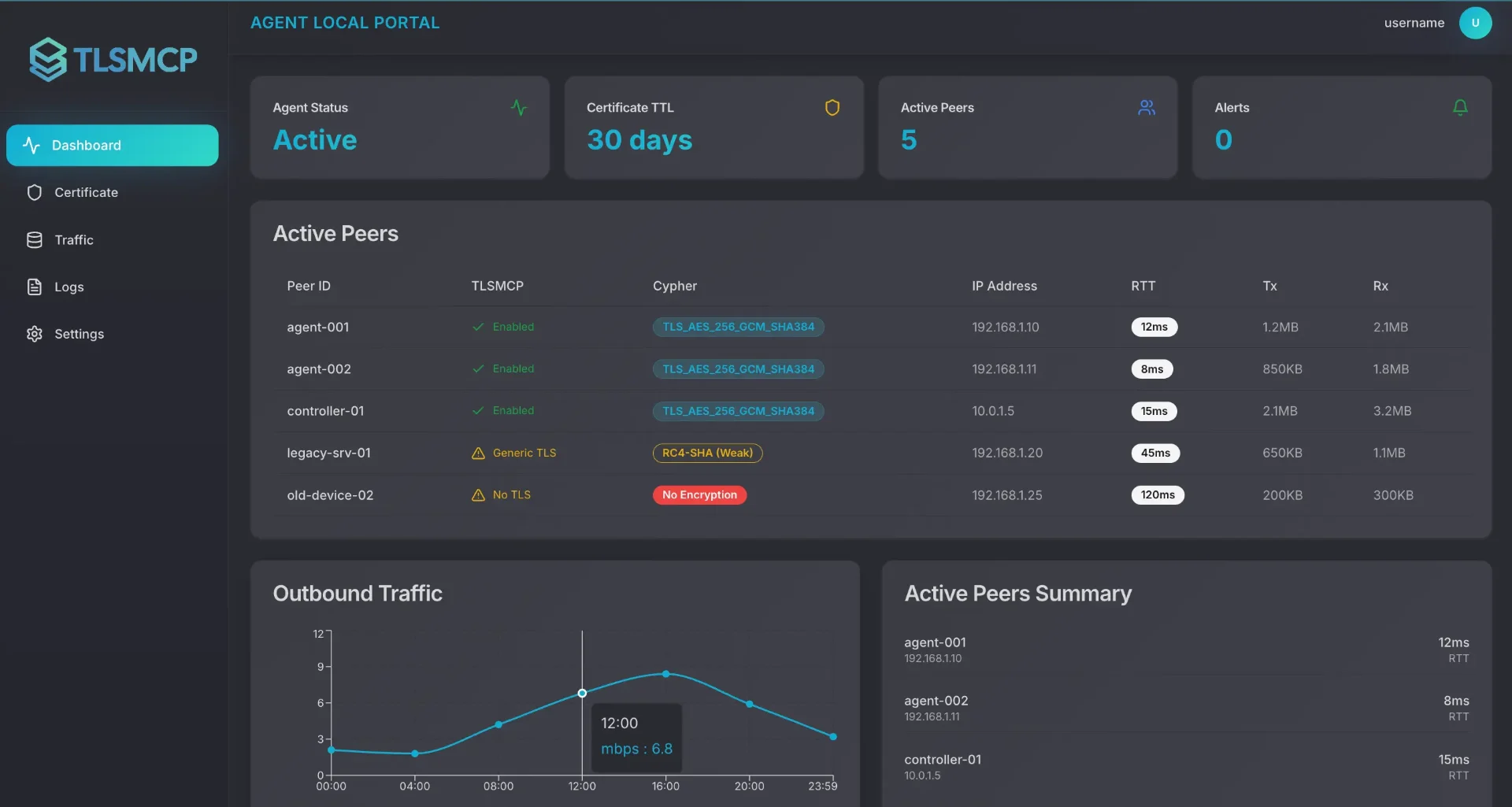The width and height of the screenshot is (1512, 807).
Task: Click the No Encryption badge for old-device-02
Action: [699, 494]
